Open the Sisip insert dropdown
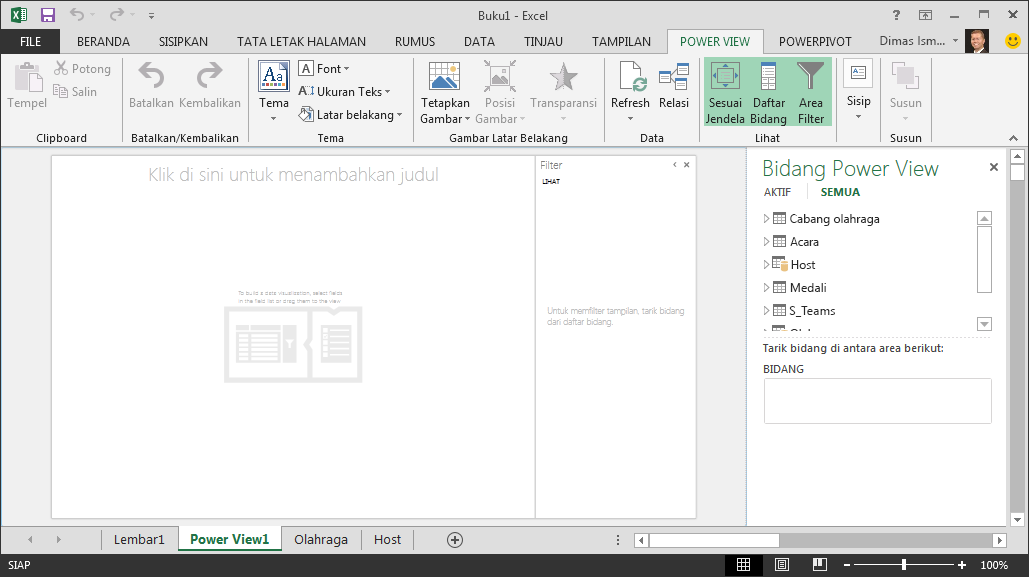1029x577 pixels. (858, 90)
